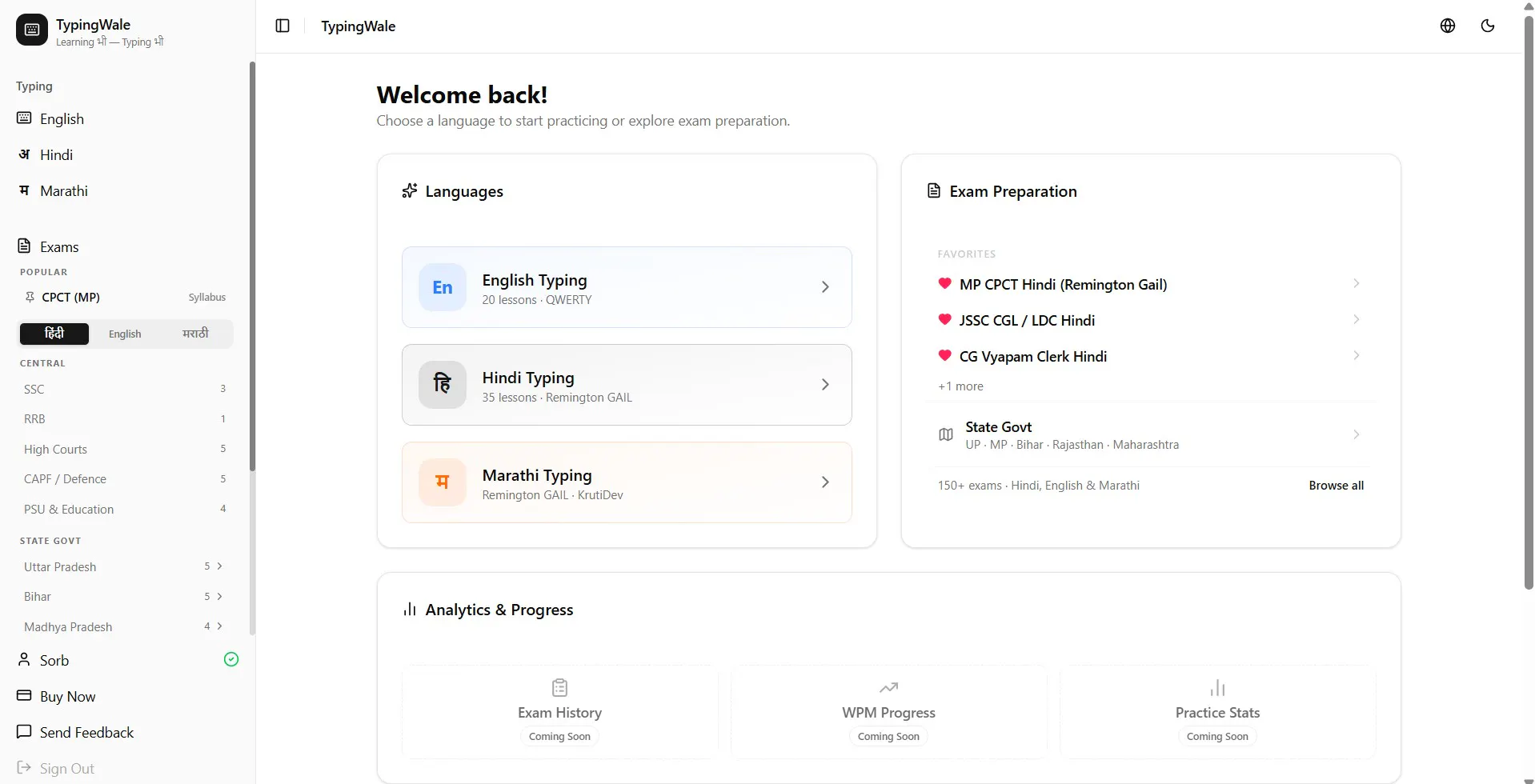Click the English keyboard icon in sidebar
Image resolution: width=1535 pixels, height=784 pixels.
coord(24,118)
